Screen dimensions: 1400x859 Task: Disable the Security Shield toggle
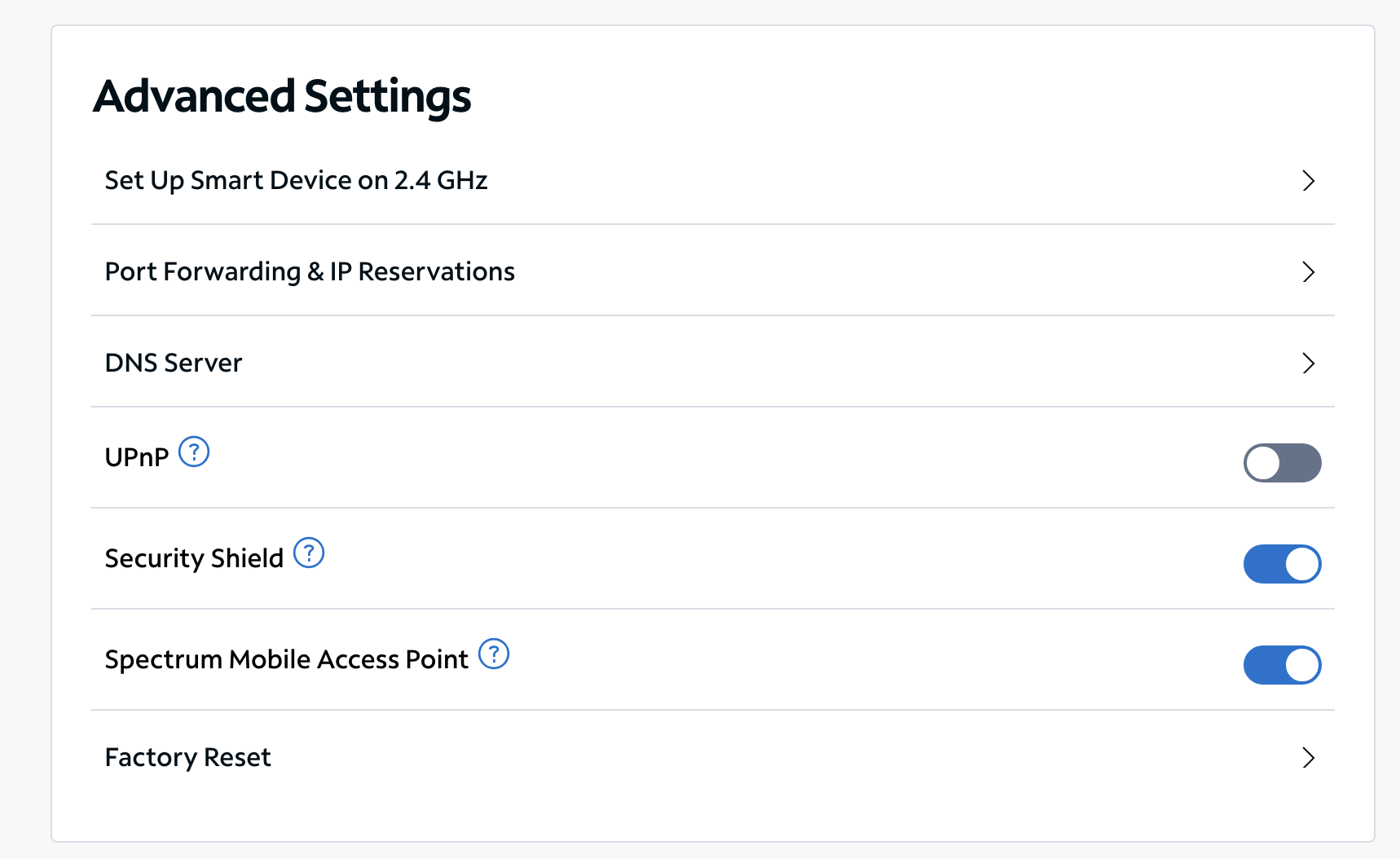pos(1282,564)
